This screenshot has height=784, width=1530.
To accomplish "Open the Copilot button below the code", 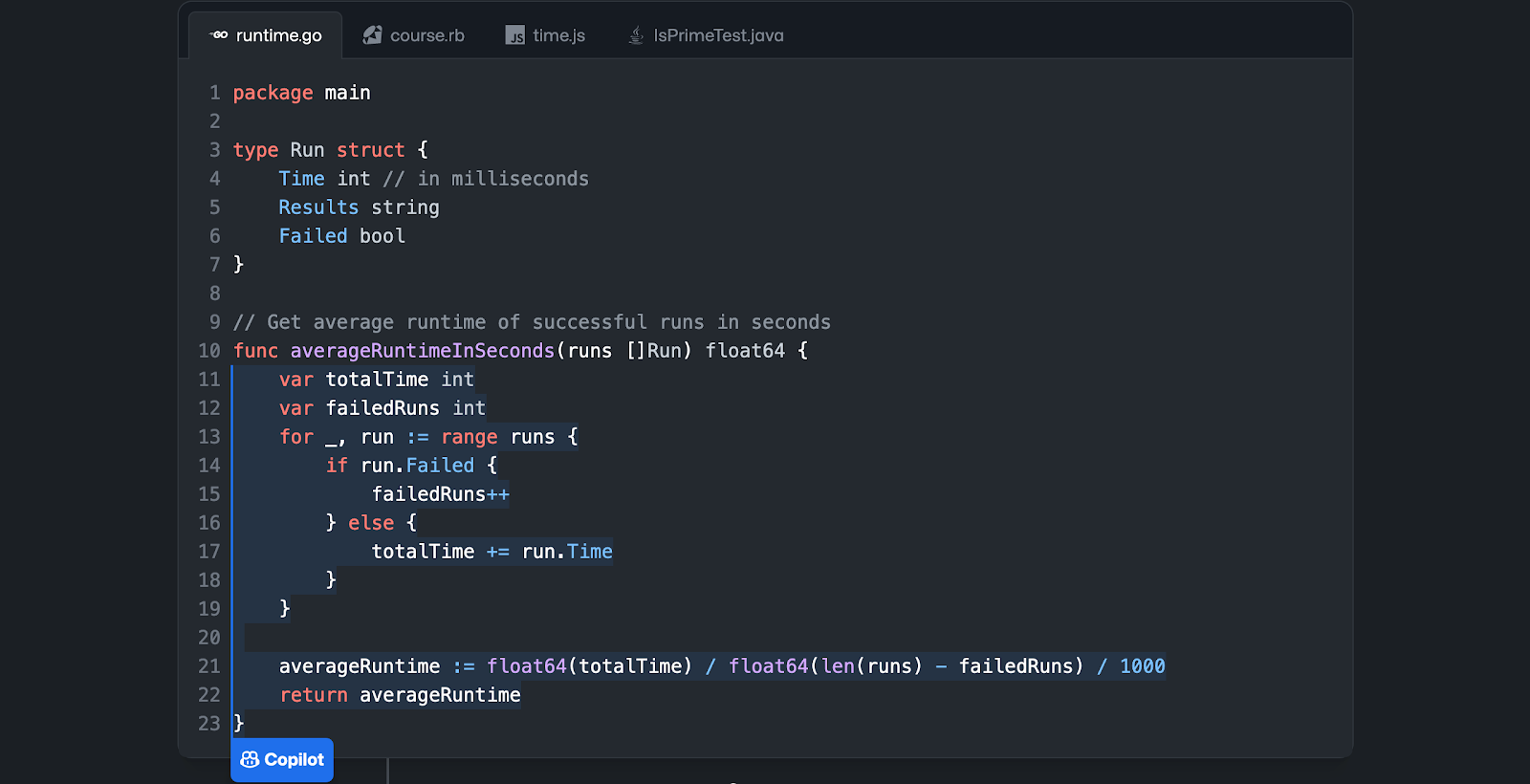I will tap(282, 759).
